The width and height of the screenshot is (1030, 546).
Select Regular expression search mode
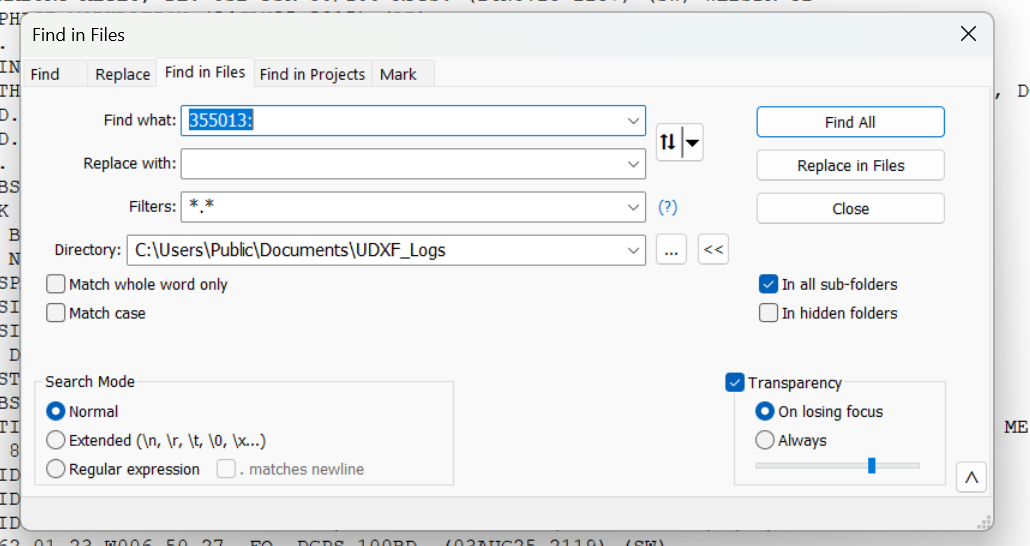[x=56, y=469]
